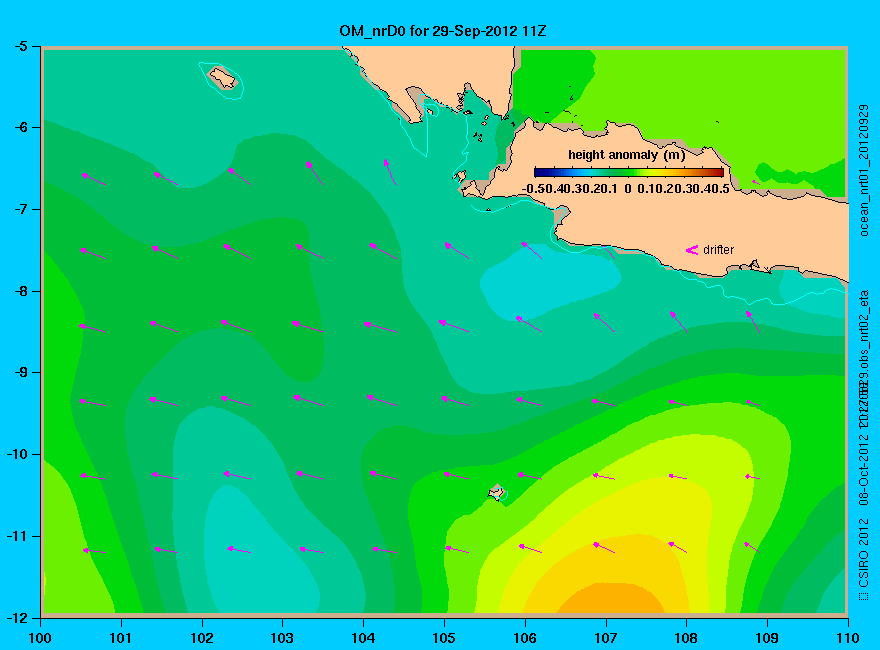880x650 pixels.
Task: Click latitude axis label -11
Action: click(17, 536)
